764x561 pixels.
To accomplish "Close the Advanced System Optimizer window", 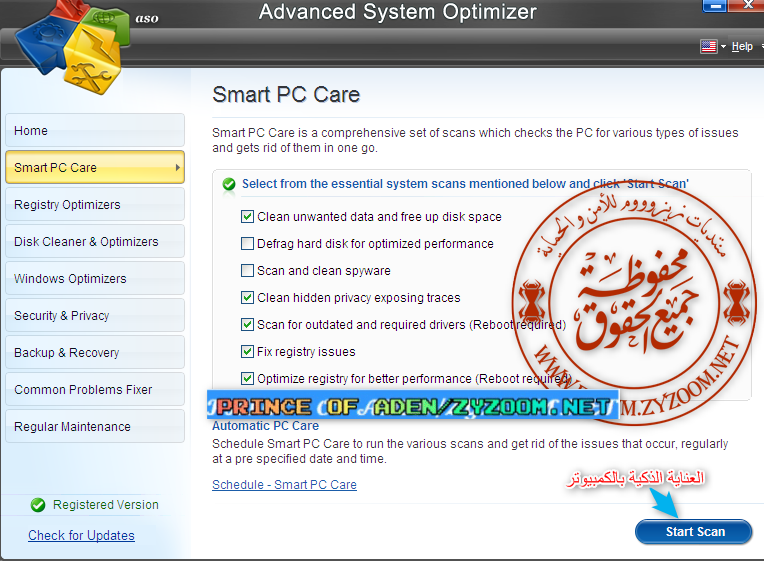I will click(746, 5).
